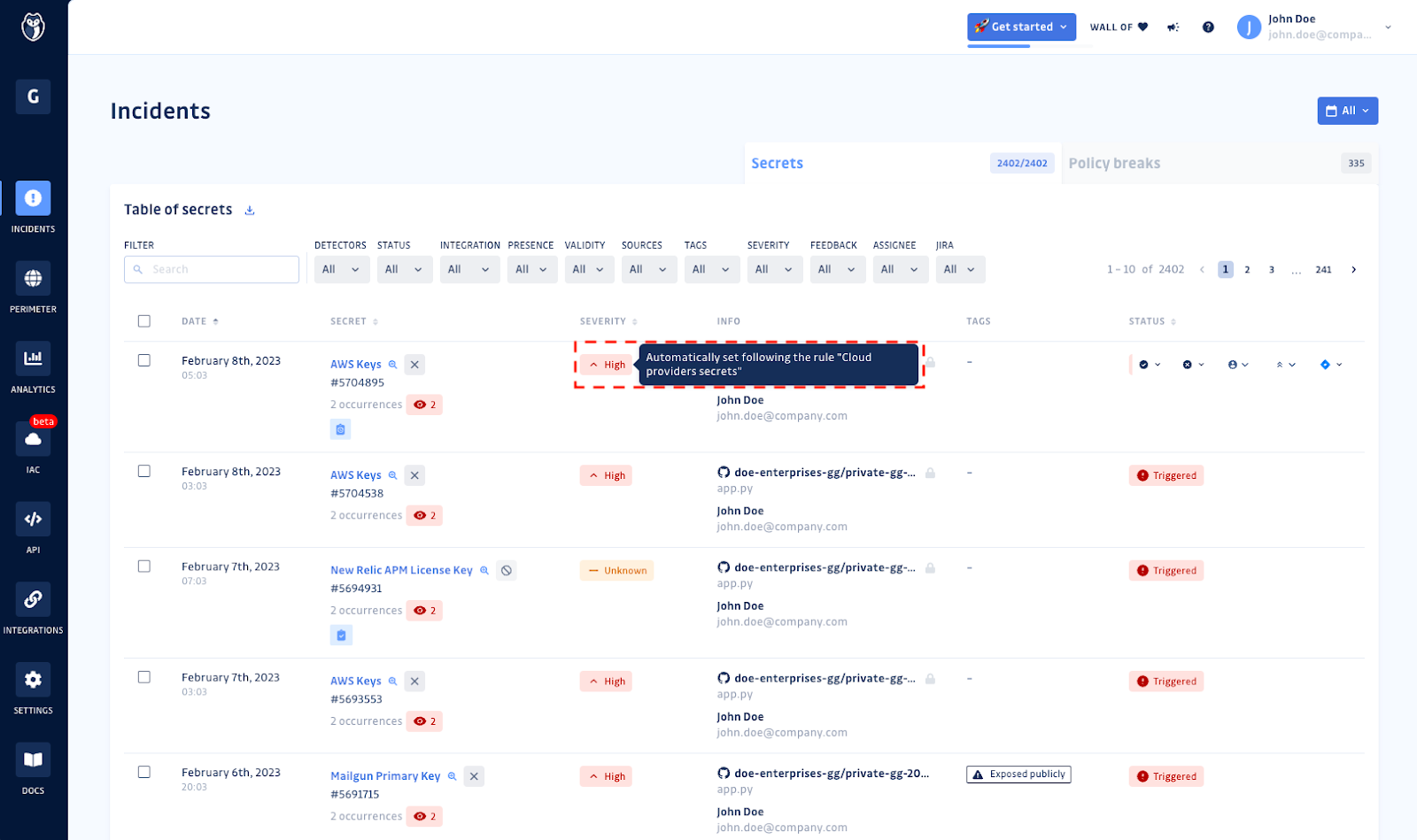Screen dimensions: 1417x840
Task: Open the help question mark icon
Action: 1208,27
